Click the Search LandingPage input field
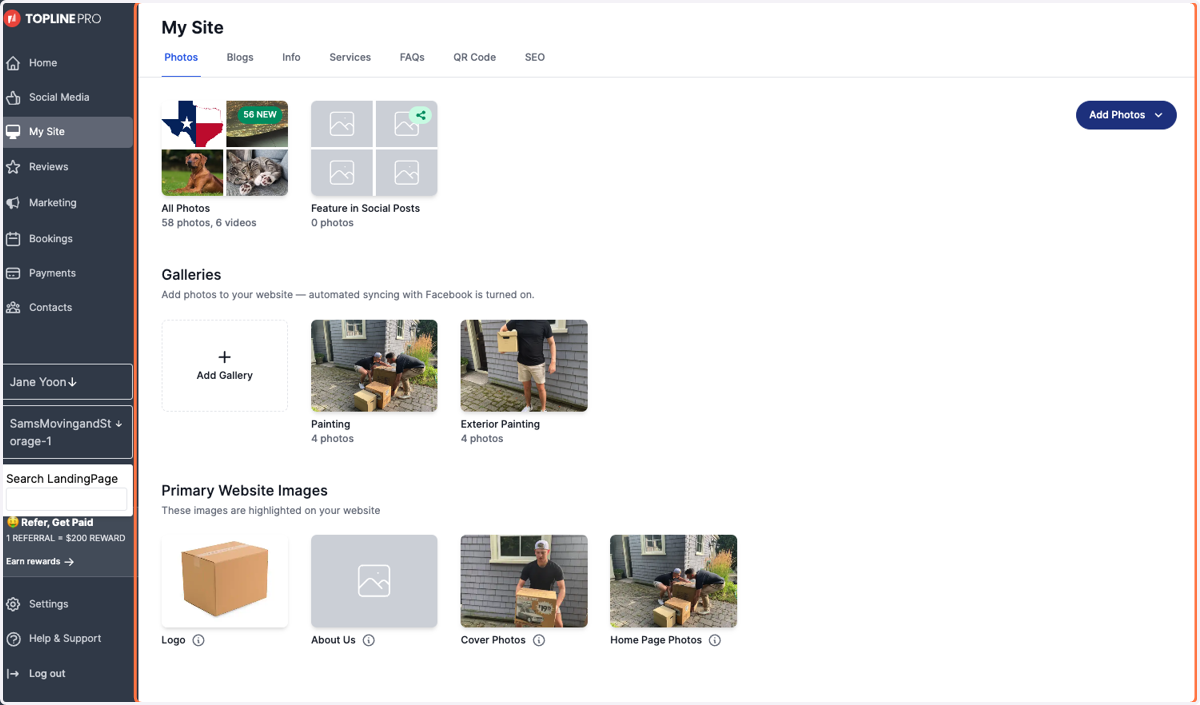The image size is (1200, 705). tap(67, 500)
